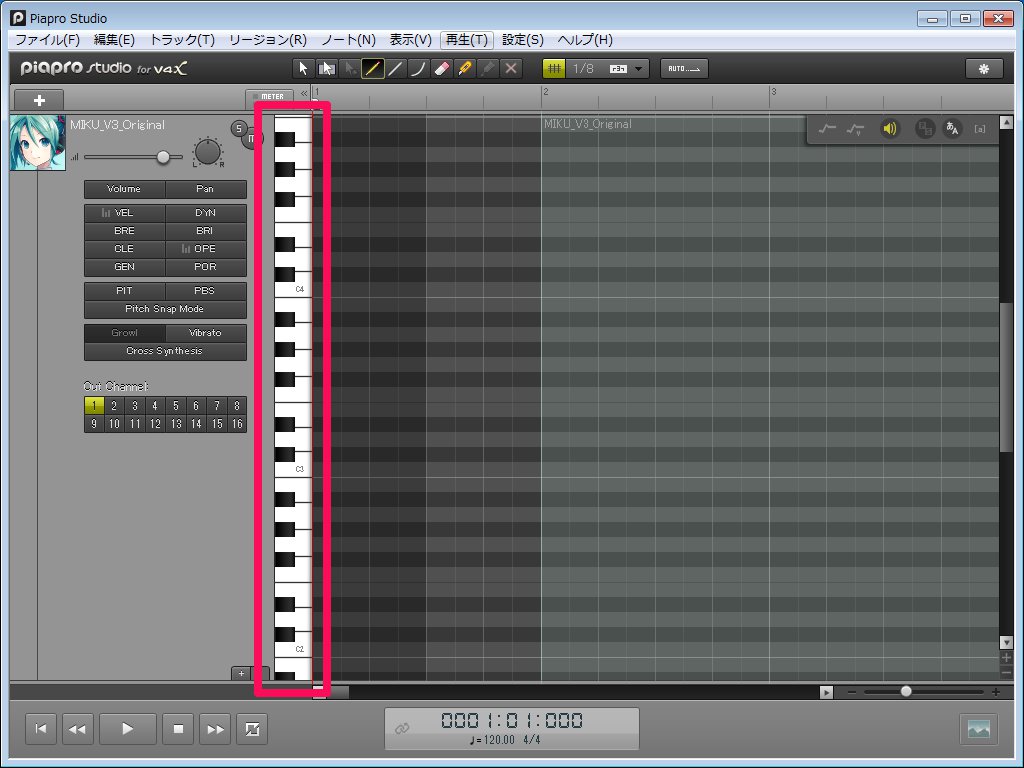Viewport: 1024px width, 768px height.
Task: Click the delete X tool
Action: pyautogui.click(x=511, y=69)
